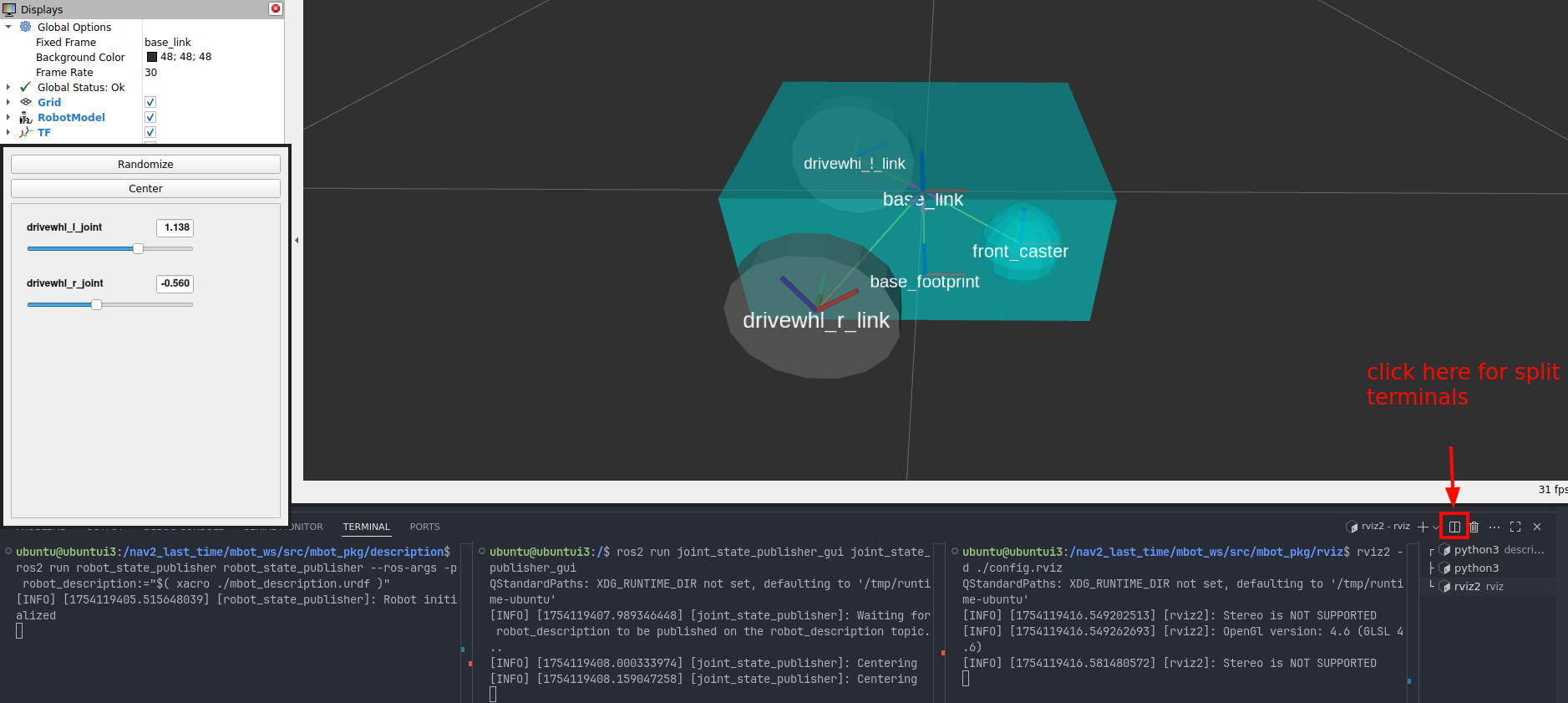Viewport: 1568px width, 703px height.
Task: Maximize the terminal panel size
Action: pos(1515,527)
